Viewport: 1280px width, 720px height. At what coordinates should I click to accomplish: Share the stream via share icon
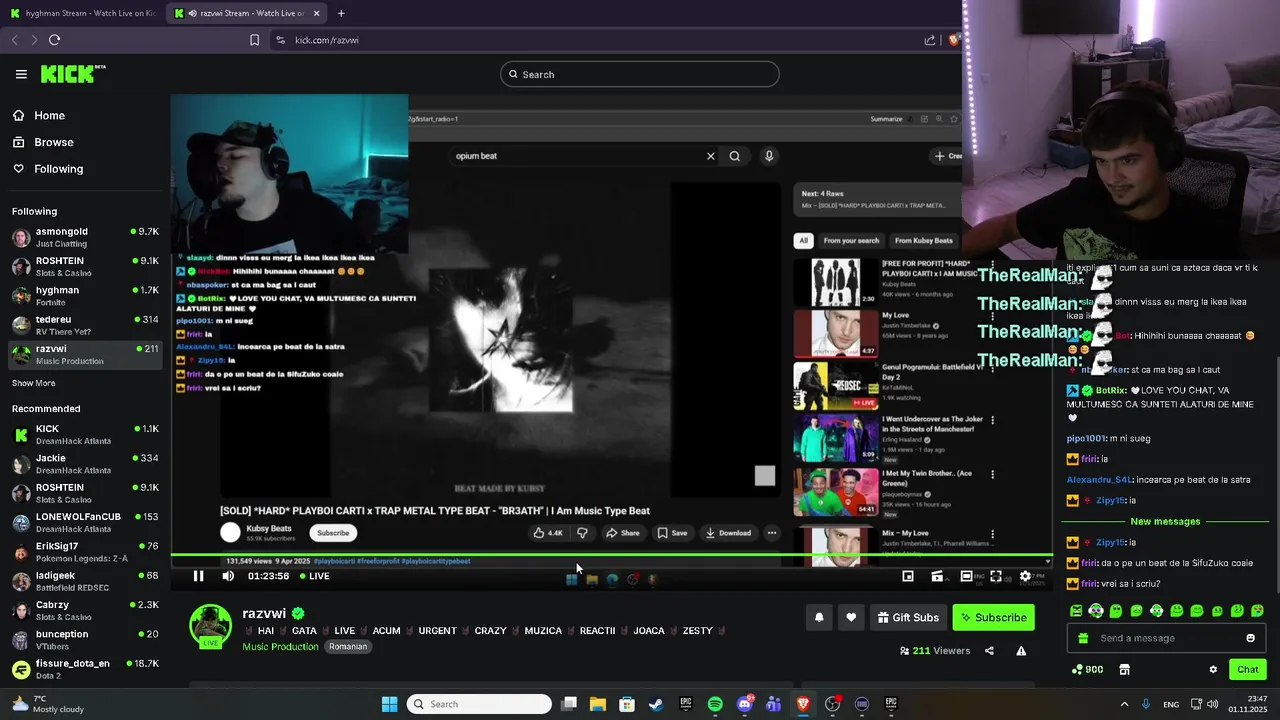[989, 651]
